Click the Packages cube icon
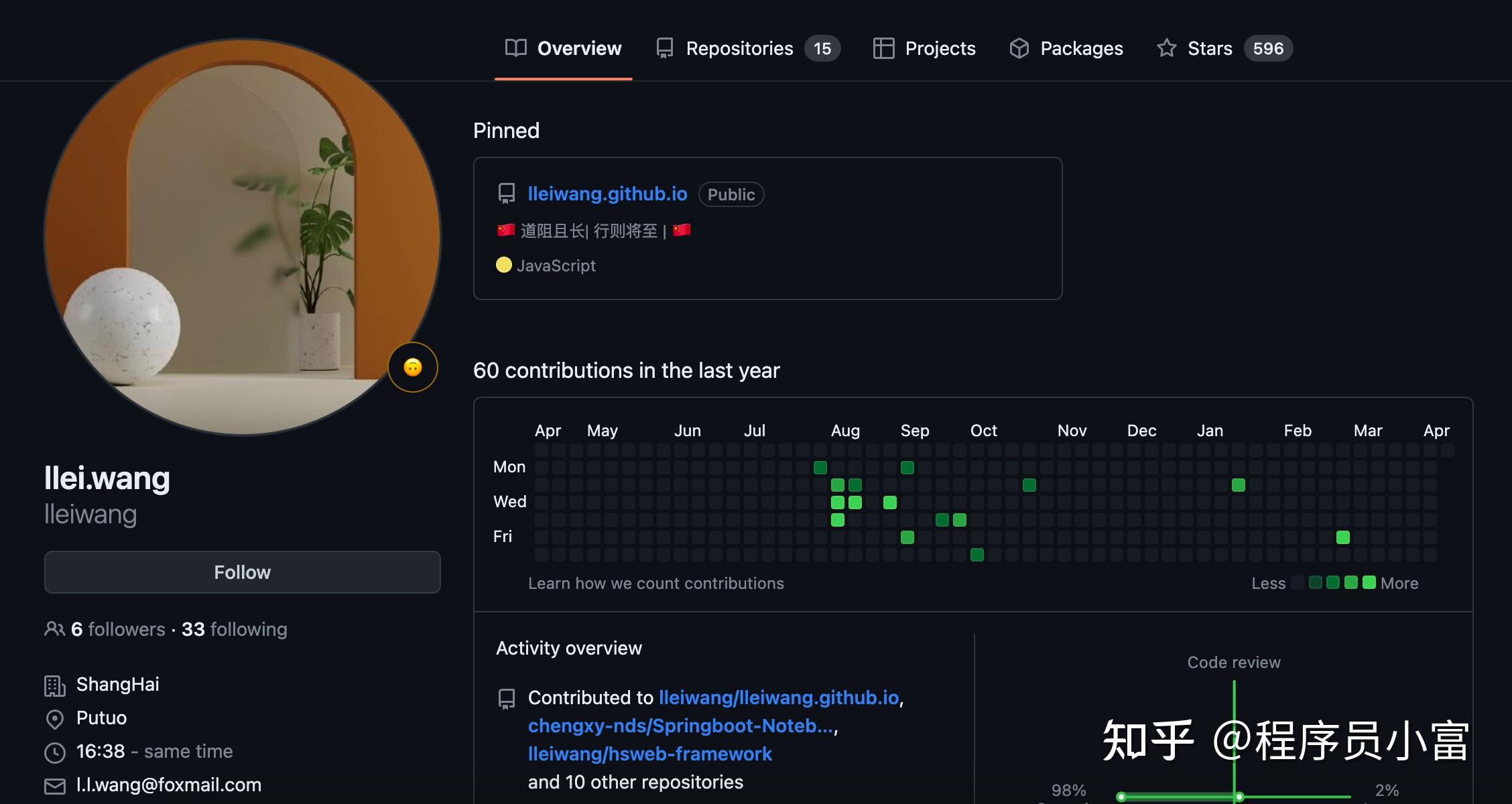This screenshot has width=1512, height=804. point(1019,48)
